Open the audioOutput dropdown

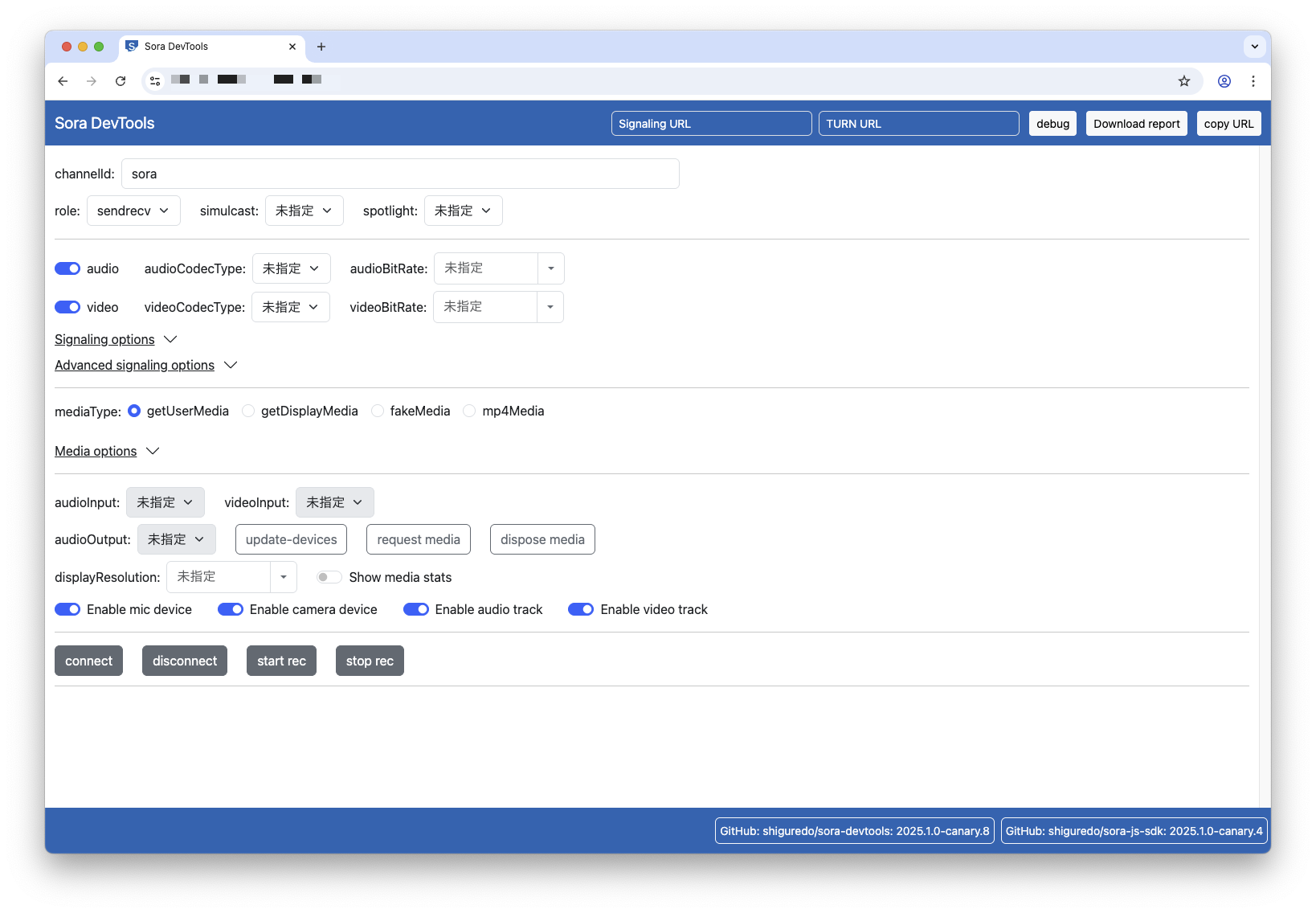(177, 539)
